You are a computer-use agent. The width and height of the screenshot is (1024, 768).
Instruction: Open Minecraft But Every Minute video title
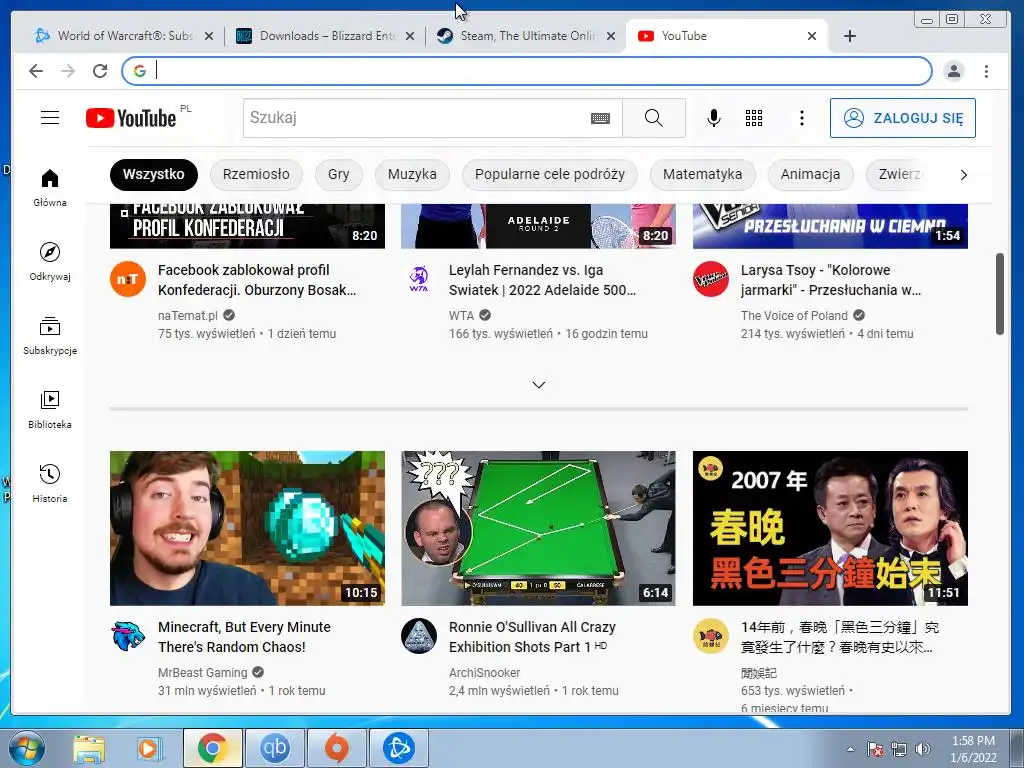(x=244, y=637)
